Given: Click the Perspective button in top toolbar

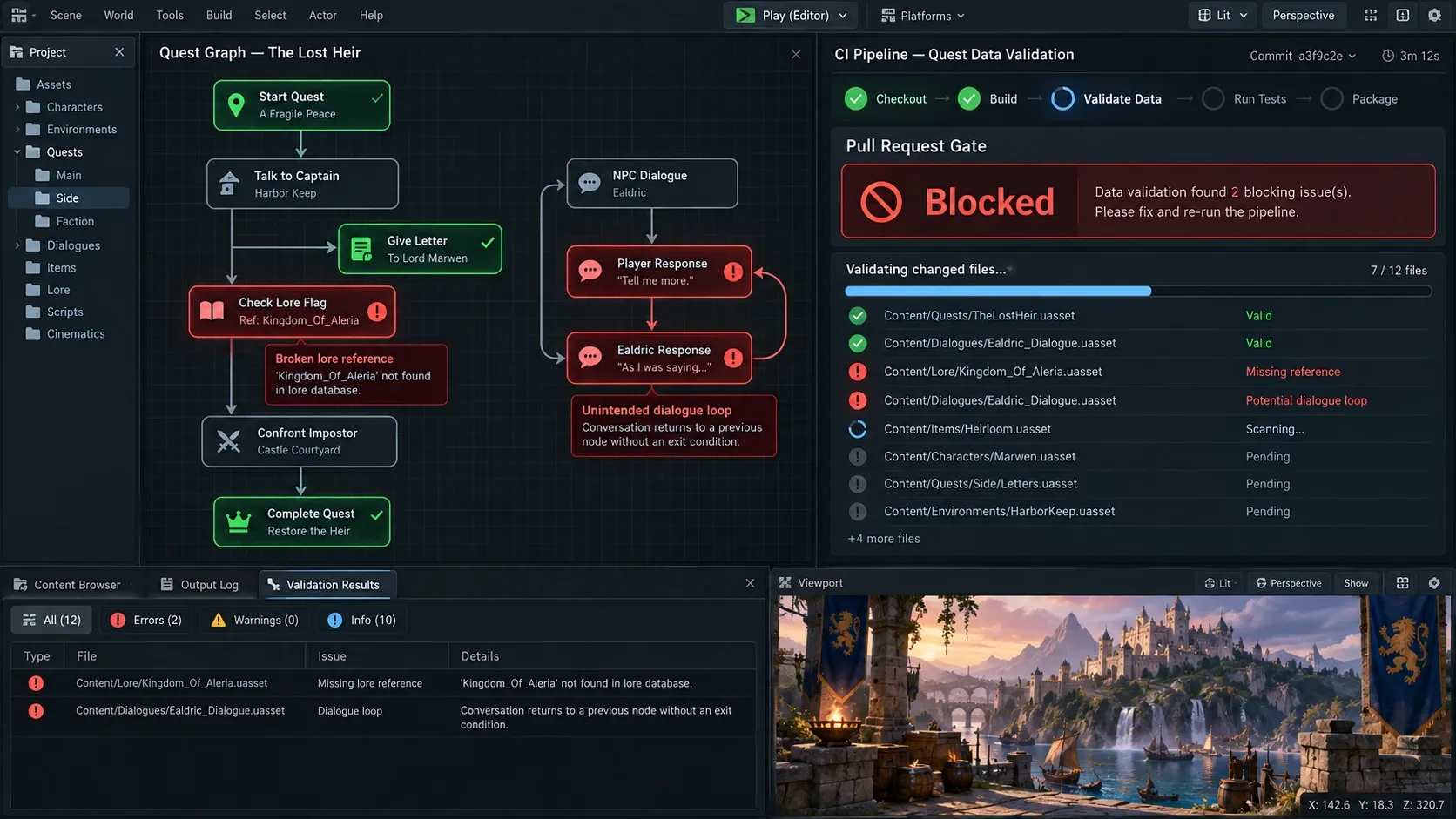Looking at the screenshot, I should point(1303,15).
